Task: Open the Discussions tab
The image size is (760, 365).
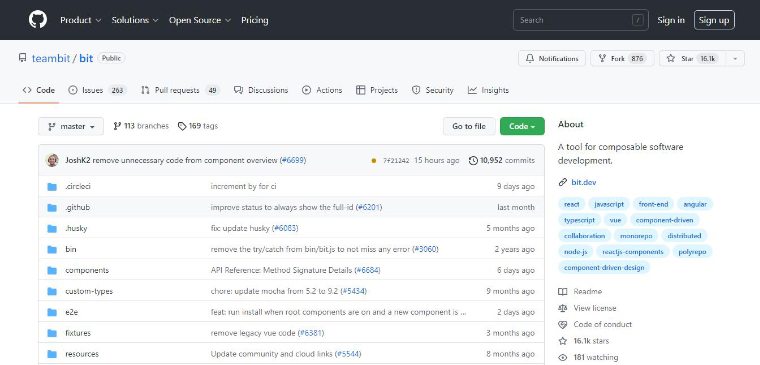Action: click(261, 90)
